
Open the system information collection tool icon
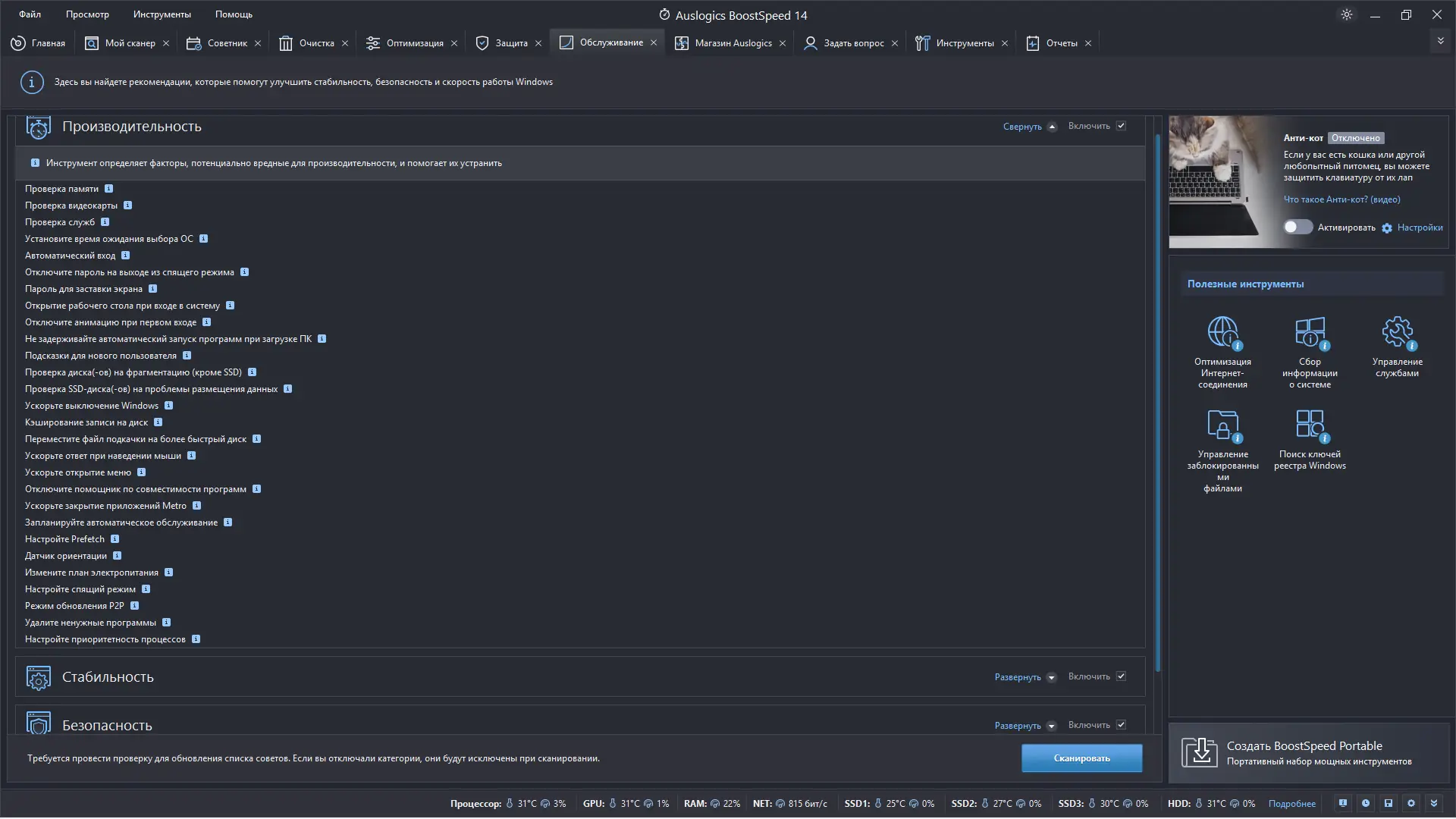point(1310,333)
